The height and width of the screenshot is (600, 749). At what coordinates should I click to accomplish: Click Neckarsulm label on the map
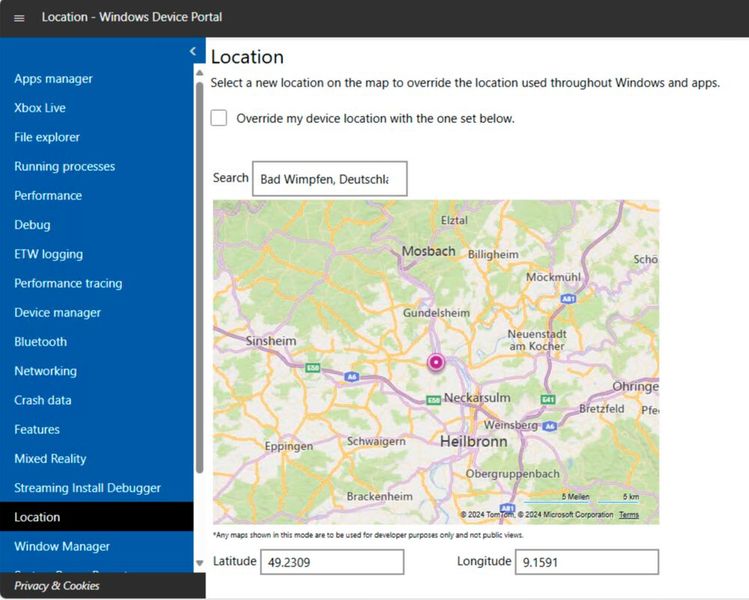coord(477,397)
